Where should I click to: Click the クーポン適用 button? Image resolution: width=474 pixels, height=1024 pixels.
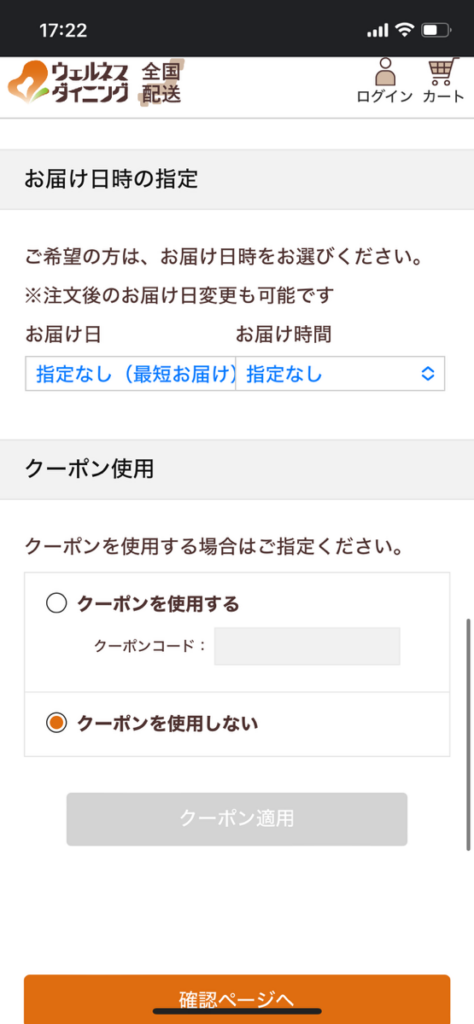[x=237, y=819]
